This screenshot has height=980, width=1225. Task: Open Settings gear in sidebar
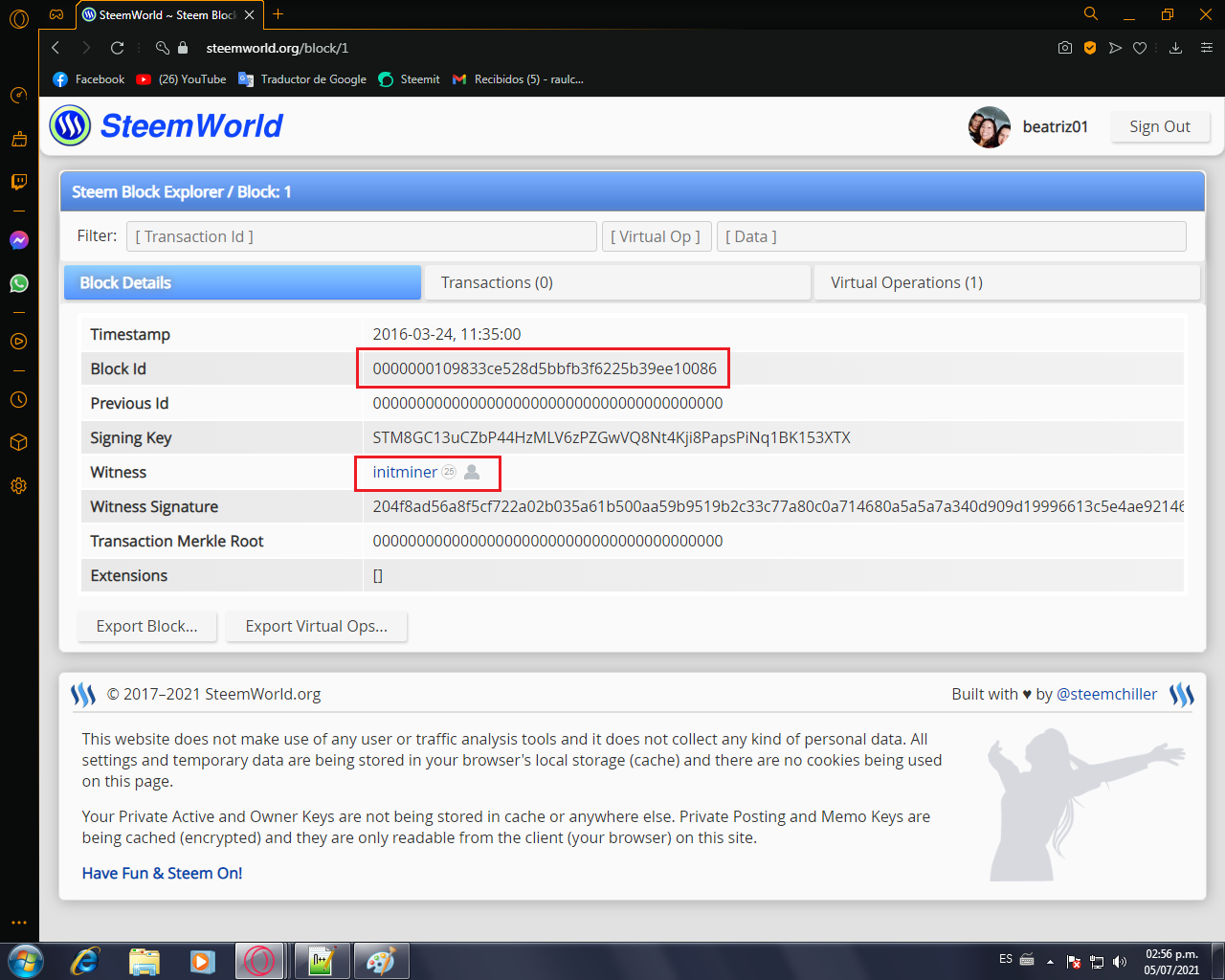pyautogui.click(x=18, y=485)
